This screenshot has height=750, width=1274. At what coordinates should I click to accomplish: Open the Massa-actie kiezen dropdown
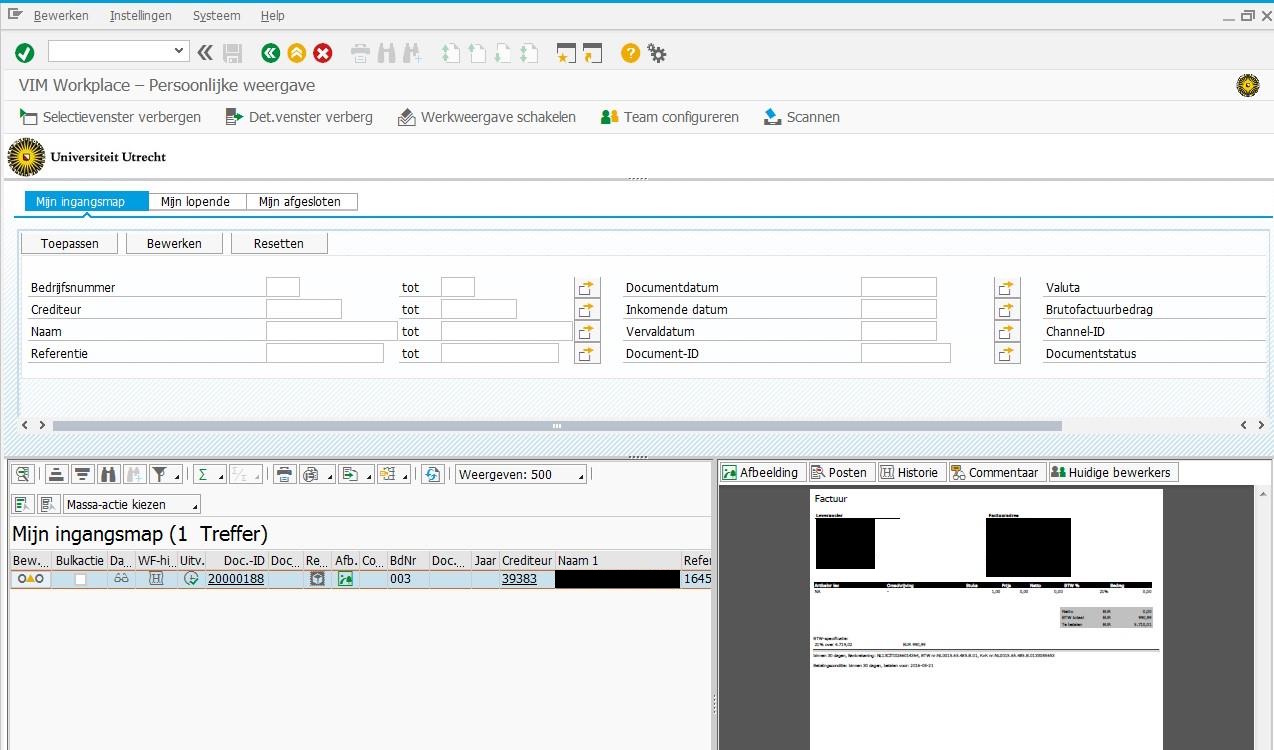132,504
